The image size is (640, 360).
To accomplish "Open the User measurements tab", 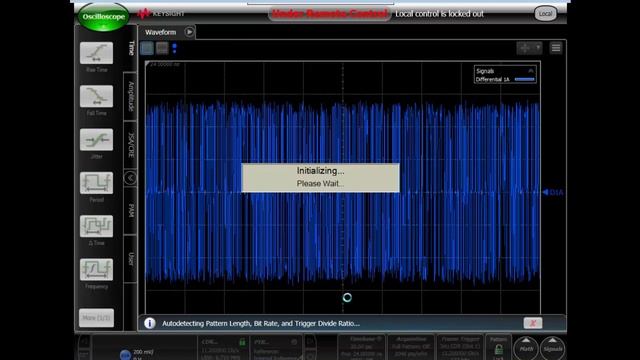I will tap(131, 259).
